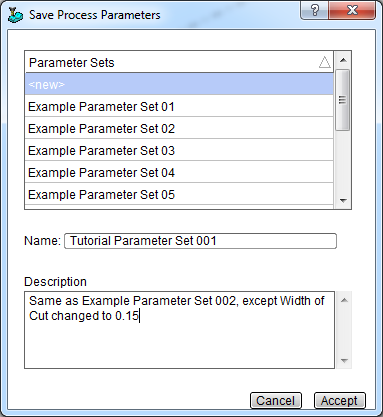Accept and save the parameter set

[339, 401]
